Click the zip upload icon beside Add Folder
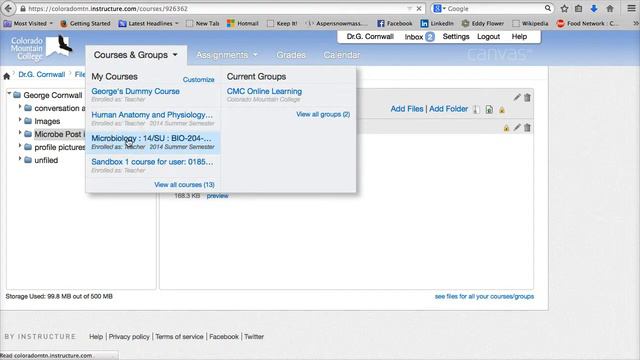640x360 pixels. pyautogui.click(x=476, y=109)
